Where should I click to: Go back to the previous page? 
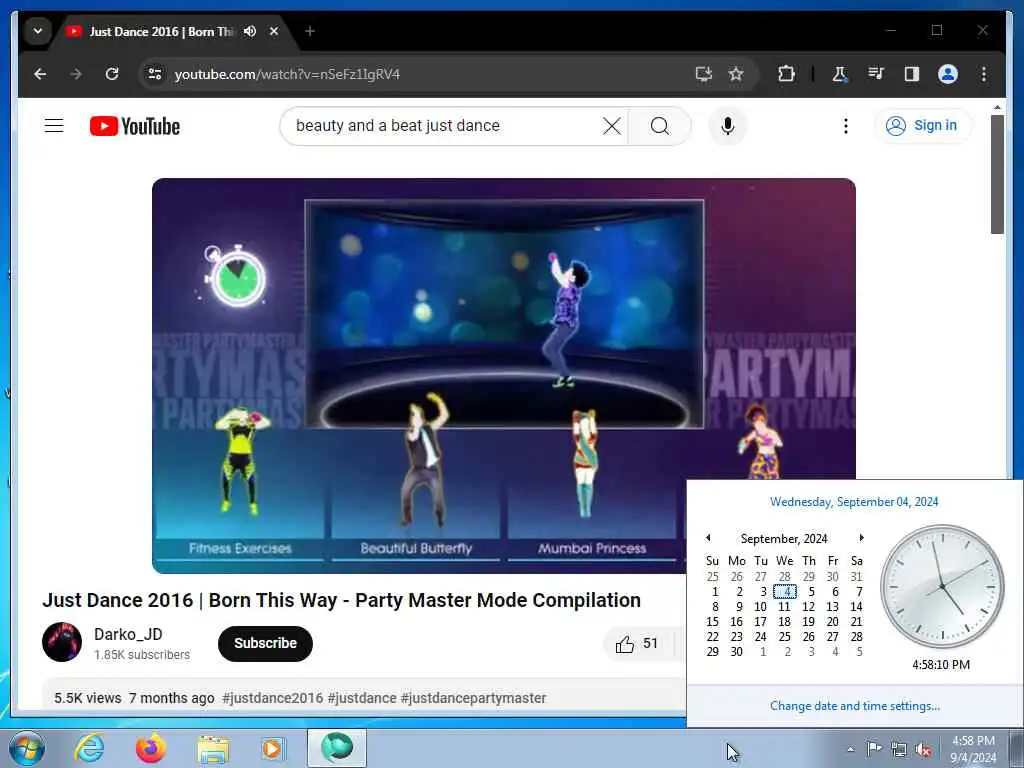click(40, 74)
